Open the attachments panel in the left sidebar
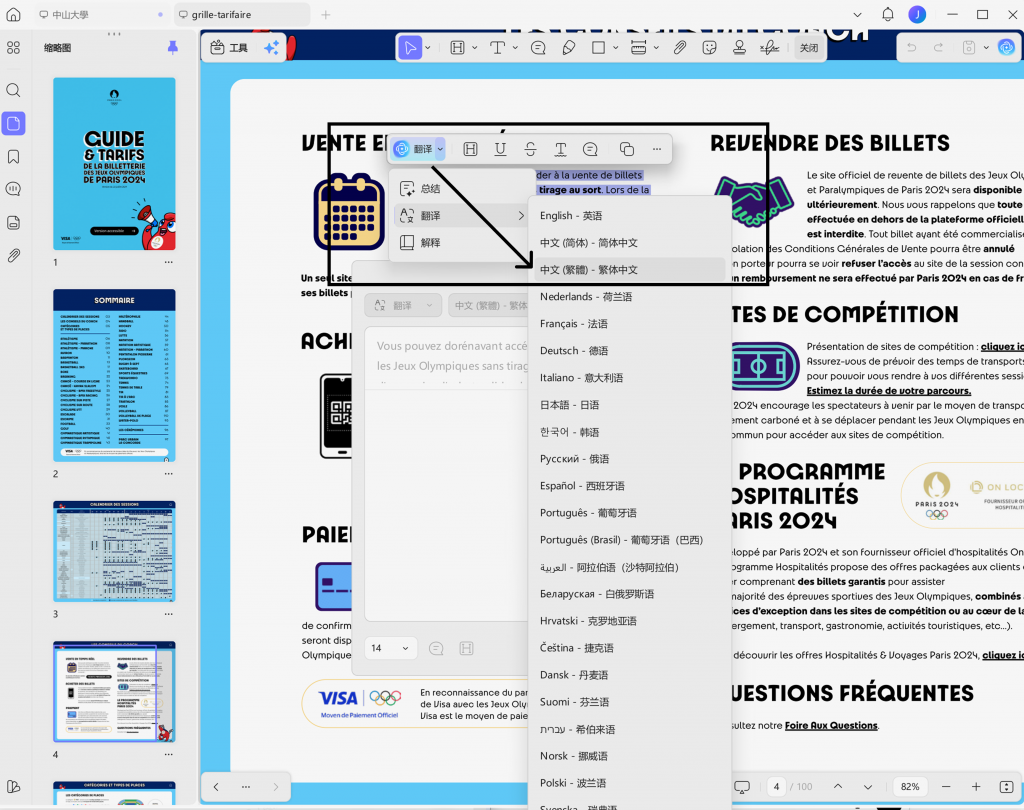The height and width of the screenshot is (810, 1024). point(13,255)
